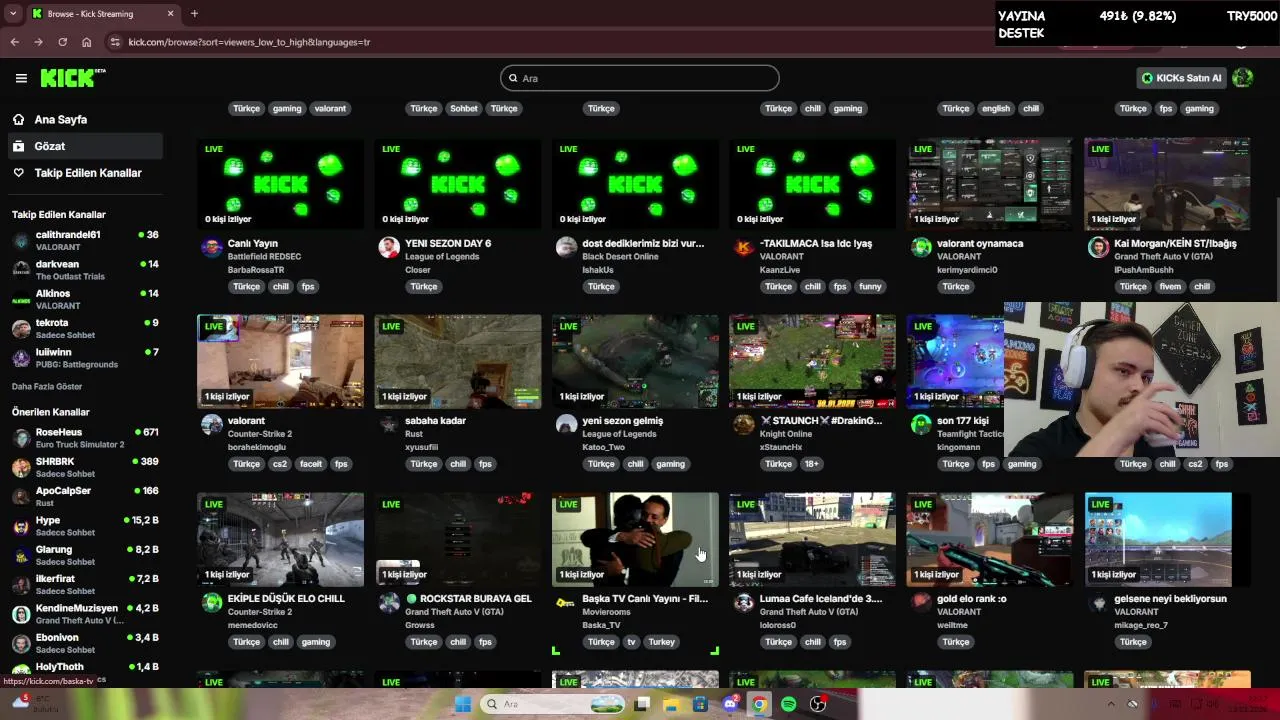Open gelsene neyi bekliyorsun stream thumbnail
The height and width of the screenshot is (720, 1280).
(x=1167, y=540)
